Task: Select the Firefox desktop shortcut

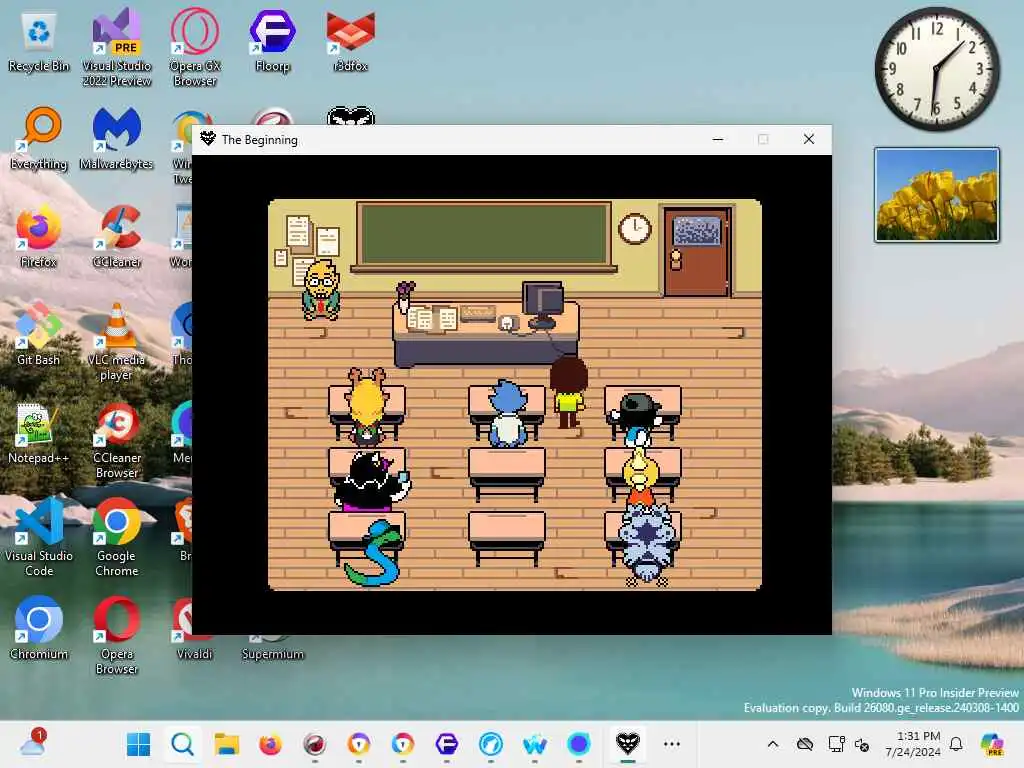Action: [39, 236]
